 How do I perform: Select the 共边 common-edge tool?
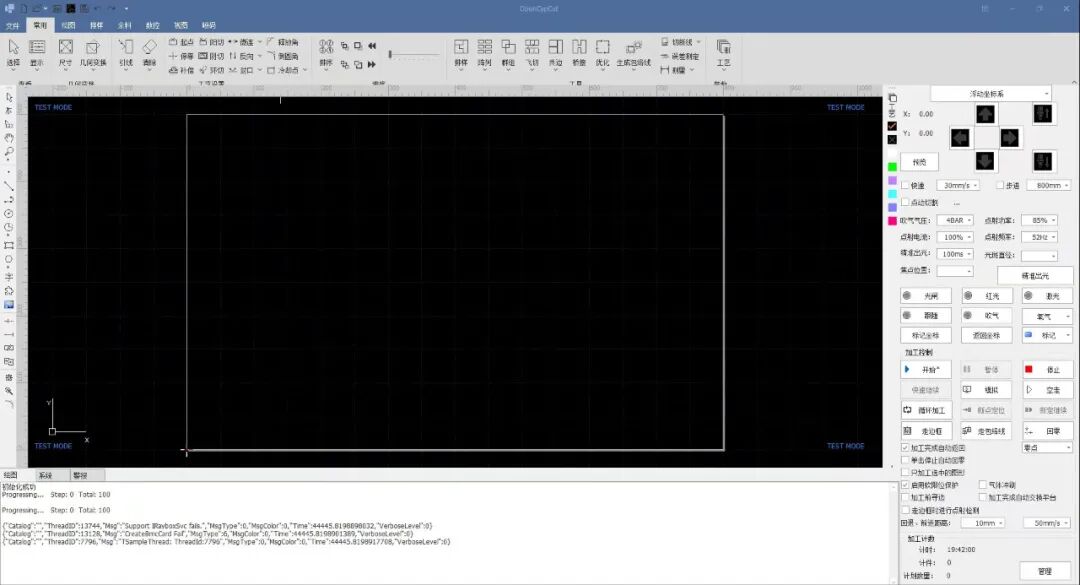555,52
